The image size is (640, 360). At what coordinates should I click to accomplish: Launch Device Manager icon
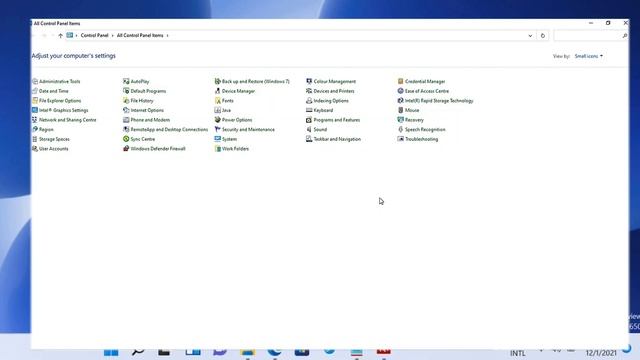point(218,91)
